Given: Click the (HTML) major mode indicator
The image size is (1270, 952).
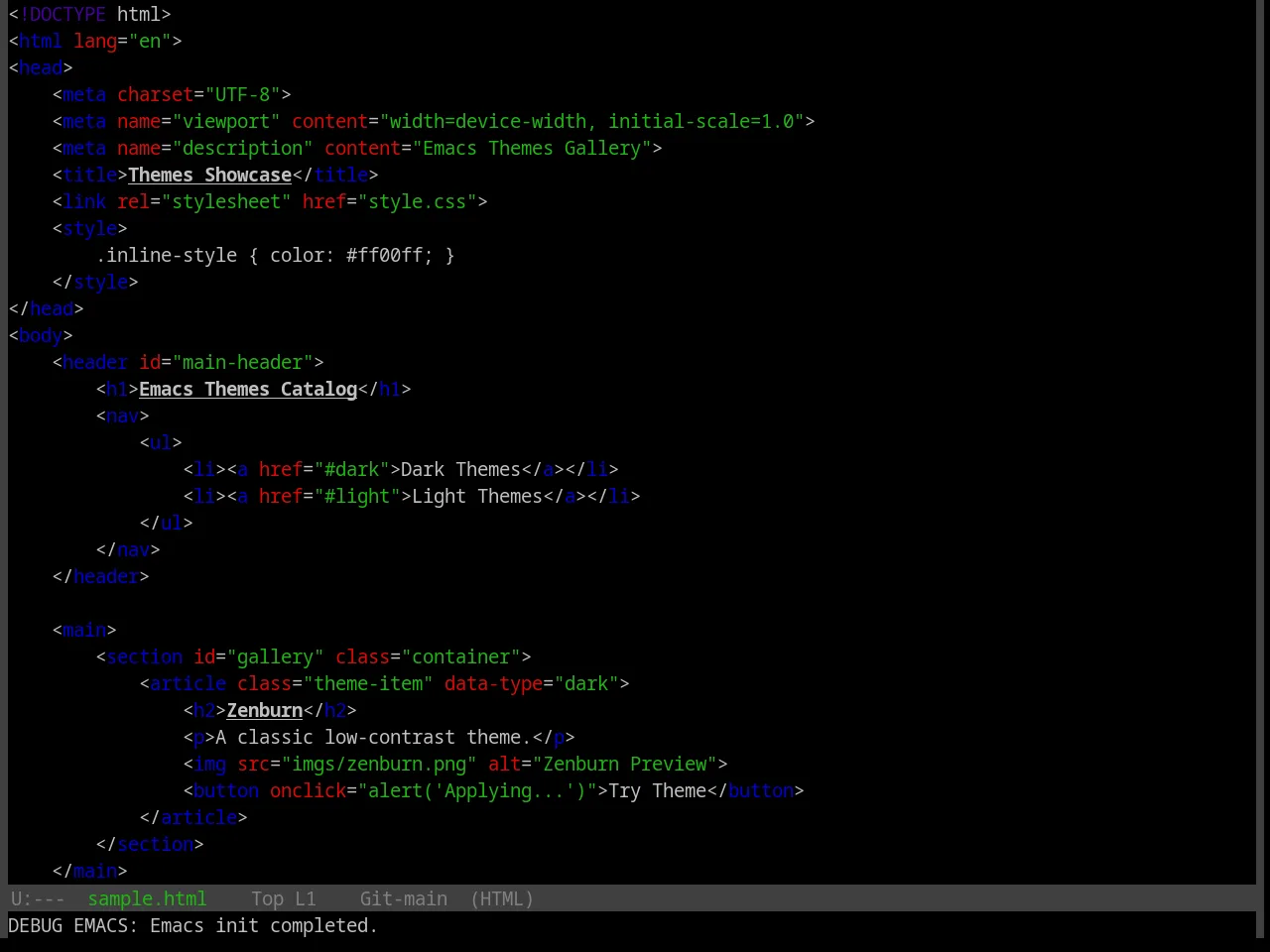Looking at the screenshot, I should (502, 898).
